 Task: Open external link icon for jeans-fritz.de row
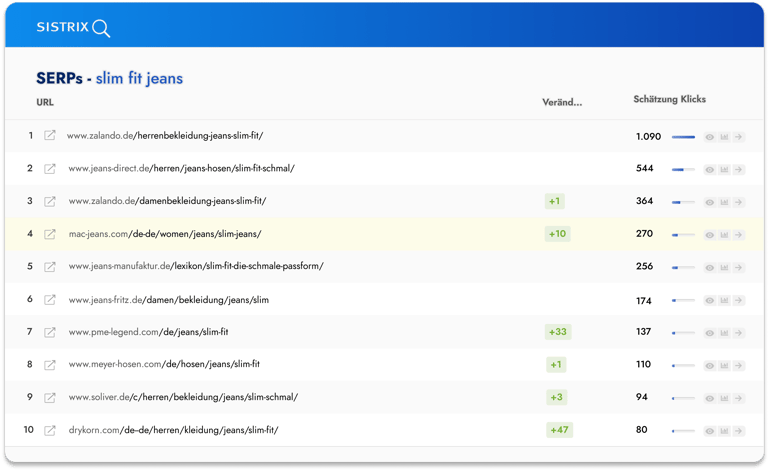[x=49, y=299]
